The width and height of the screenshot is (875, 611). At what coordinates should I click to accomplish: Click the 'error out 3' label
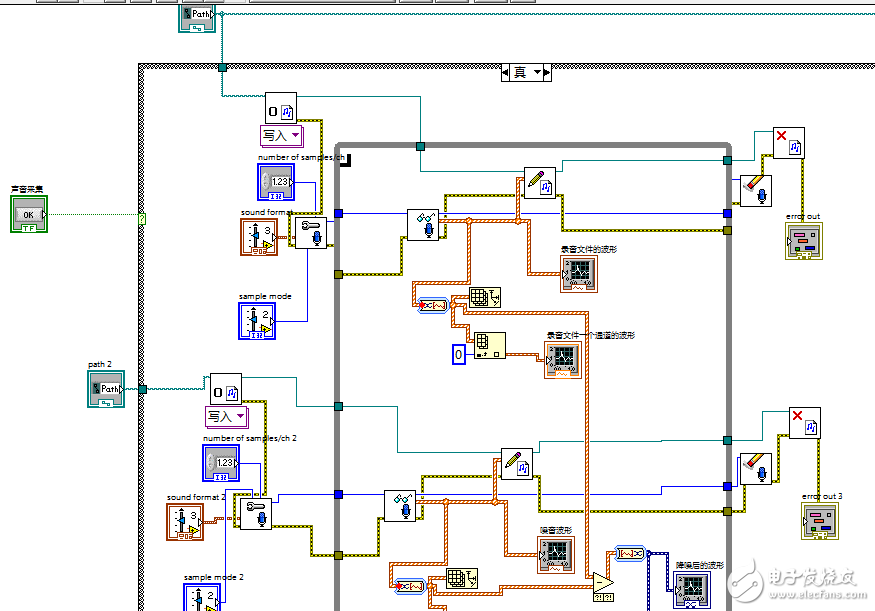tap(822, 496)
